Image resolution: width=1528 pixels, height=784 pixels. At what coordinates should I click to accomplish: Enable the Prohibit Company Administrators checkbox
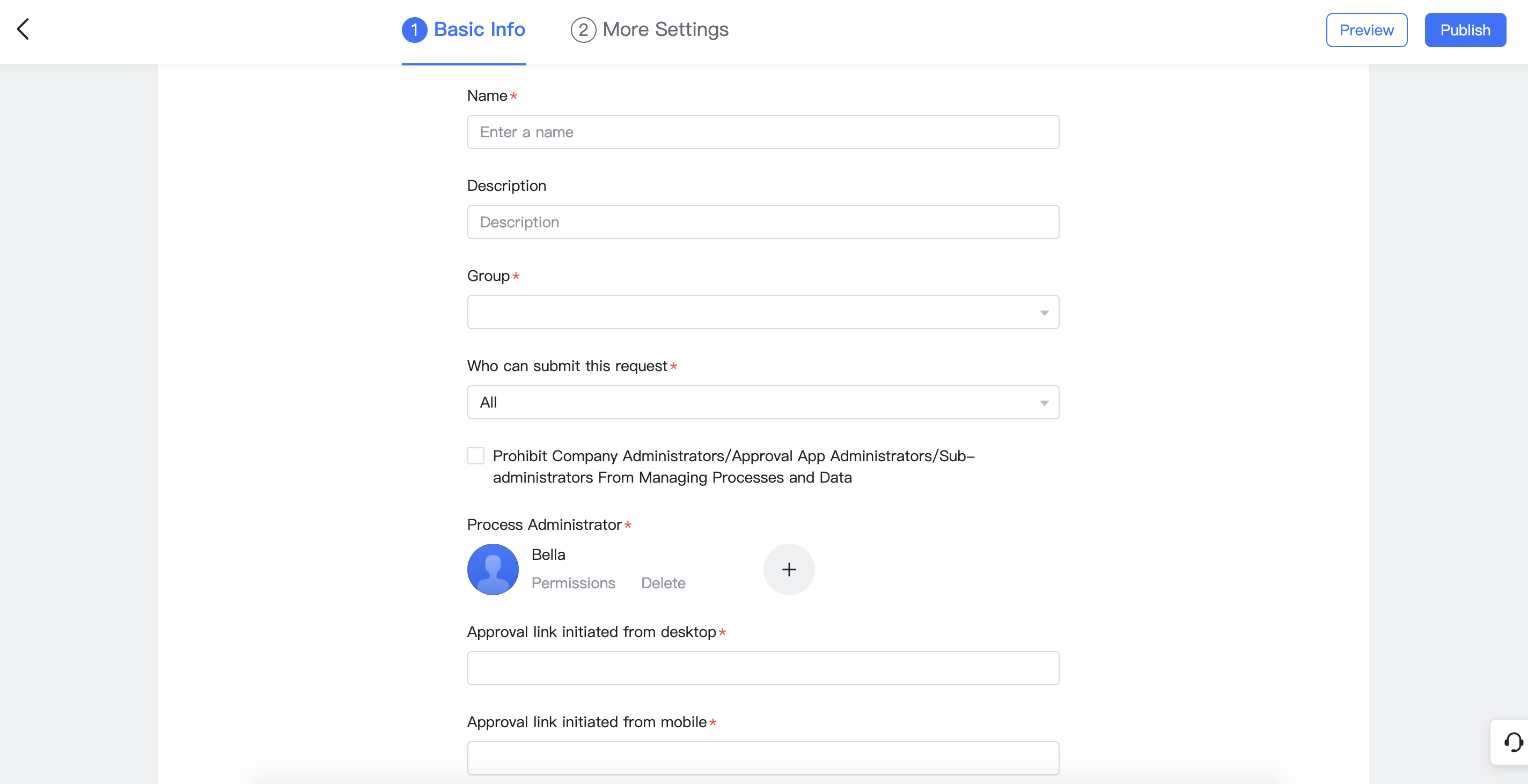coord(475,455)
